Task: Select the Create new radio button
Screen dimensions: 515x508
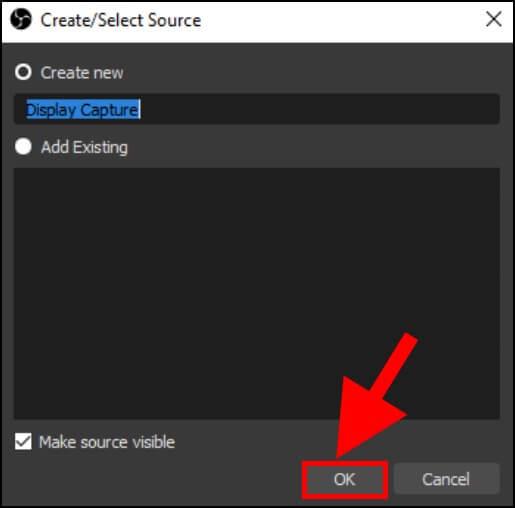Action: pos(23,72)
